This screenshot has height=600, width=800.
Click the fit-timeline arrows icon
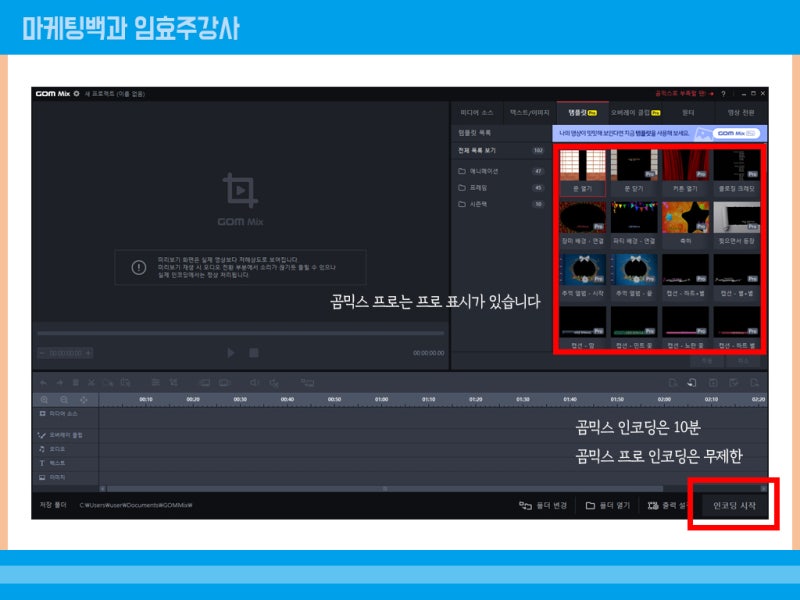point(83,399)
